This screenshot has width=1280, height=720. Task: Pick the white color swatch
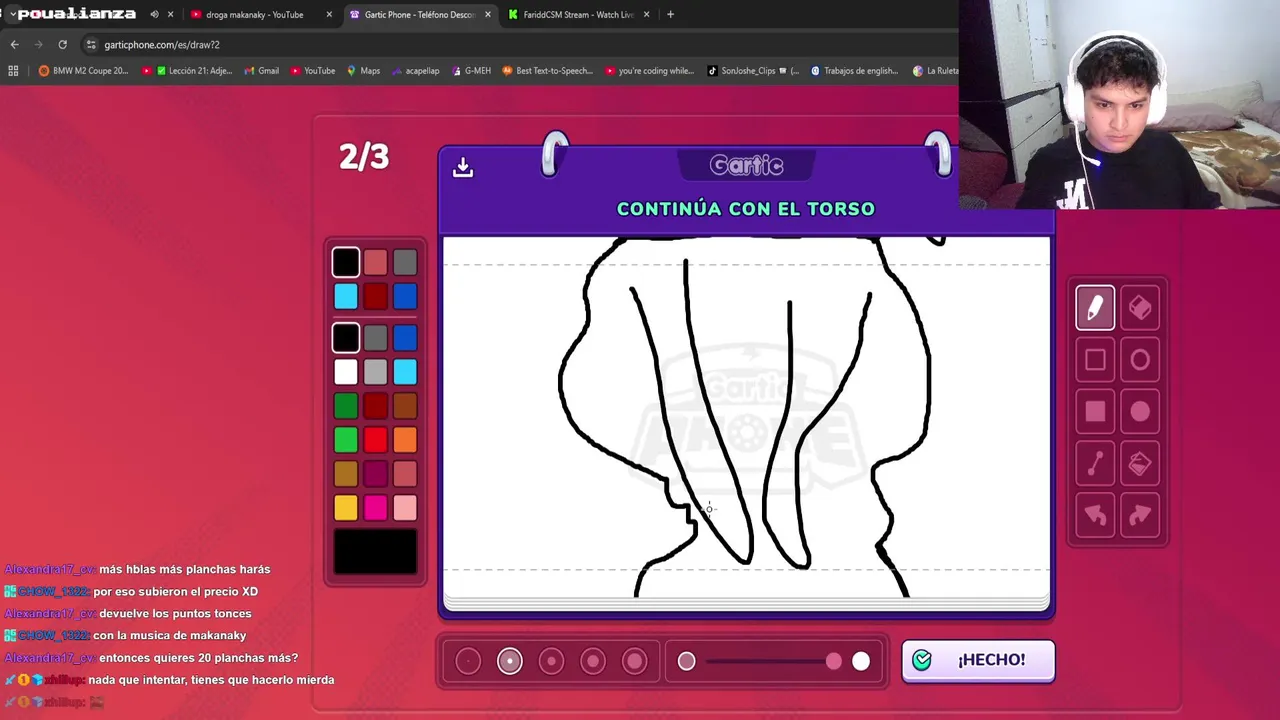tap(346, 372)
